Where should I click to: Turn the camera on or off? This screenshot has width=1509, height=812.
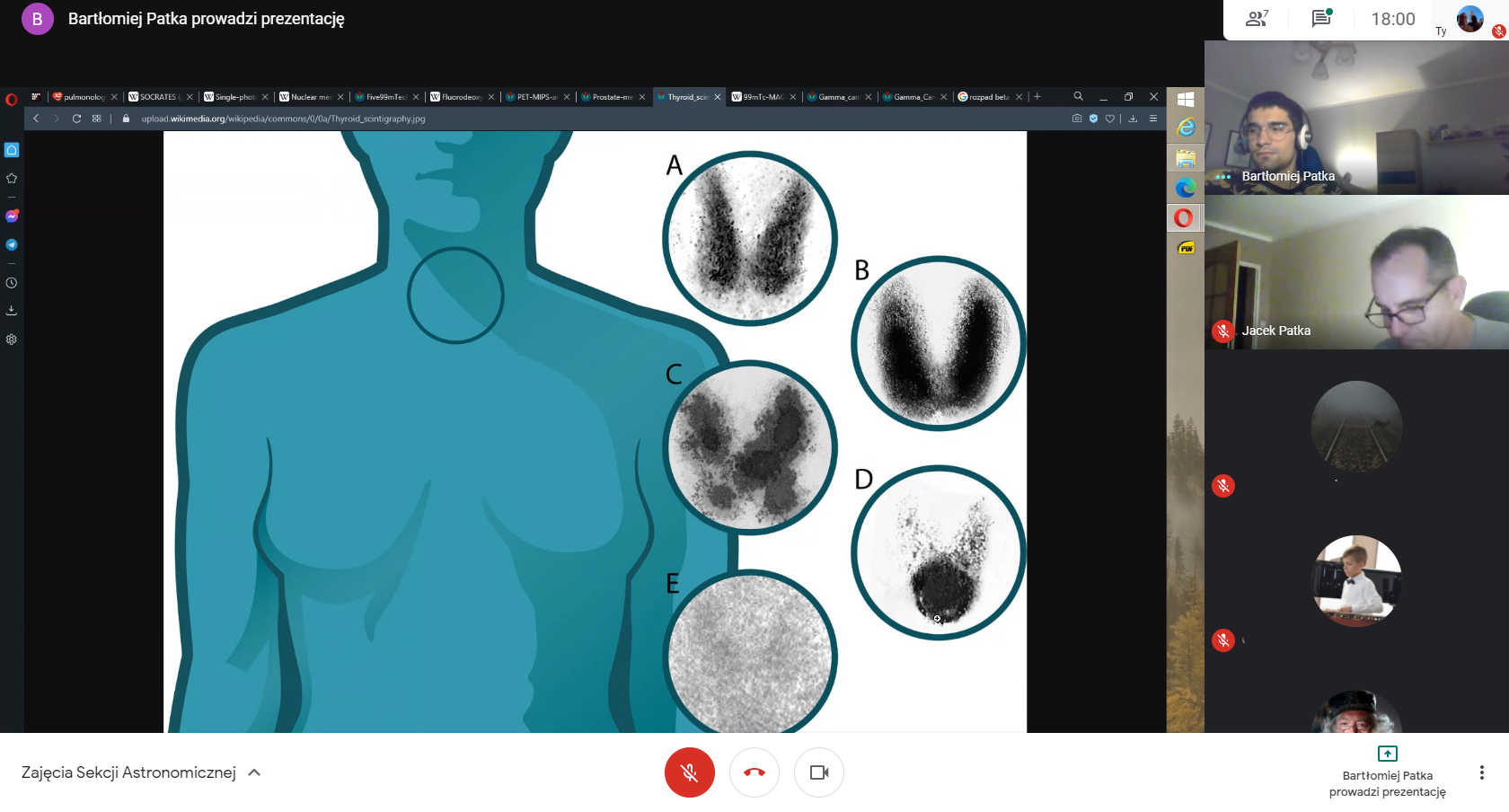(x=818, y=772)
